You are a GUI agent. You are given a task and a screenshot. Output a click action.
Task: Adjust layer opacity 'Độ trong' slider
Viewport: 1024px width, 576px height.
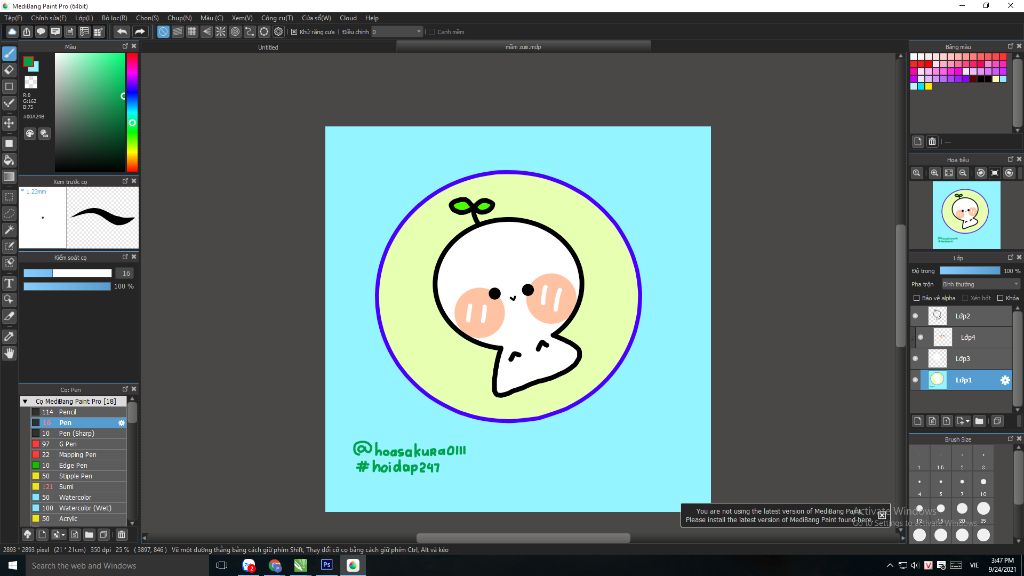click(x=970, y=270)
